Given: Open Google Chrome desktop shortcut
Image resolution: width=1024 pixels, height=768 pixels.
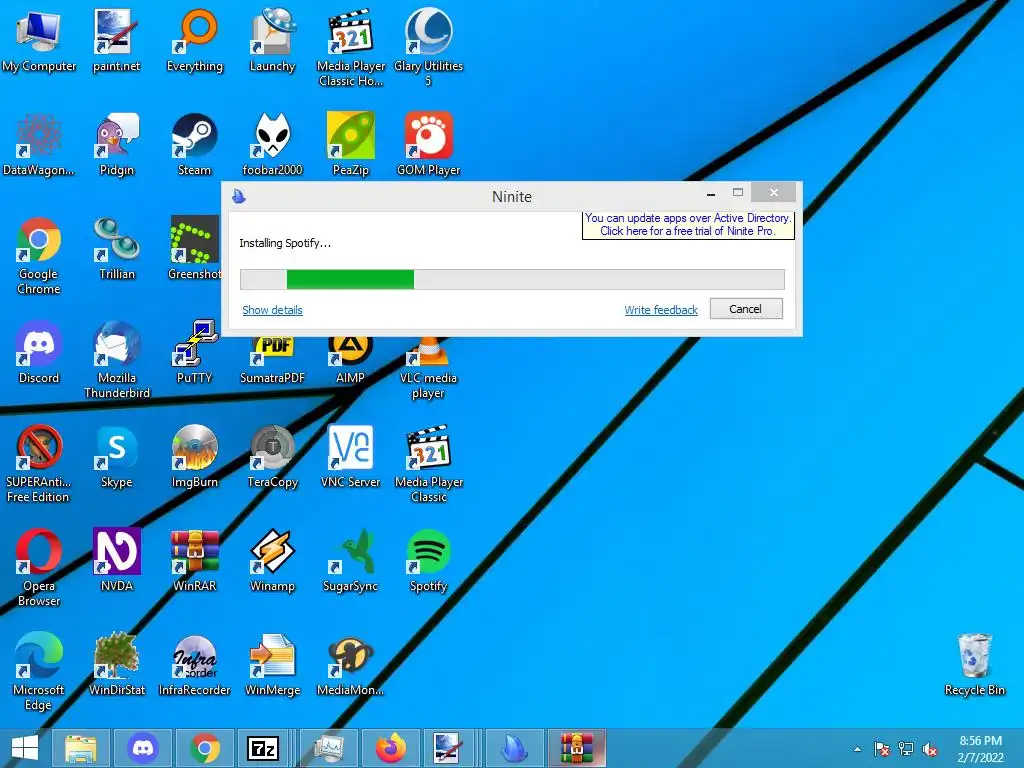Looking at the screenshot, I should pos(39,256).
